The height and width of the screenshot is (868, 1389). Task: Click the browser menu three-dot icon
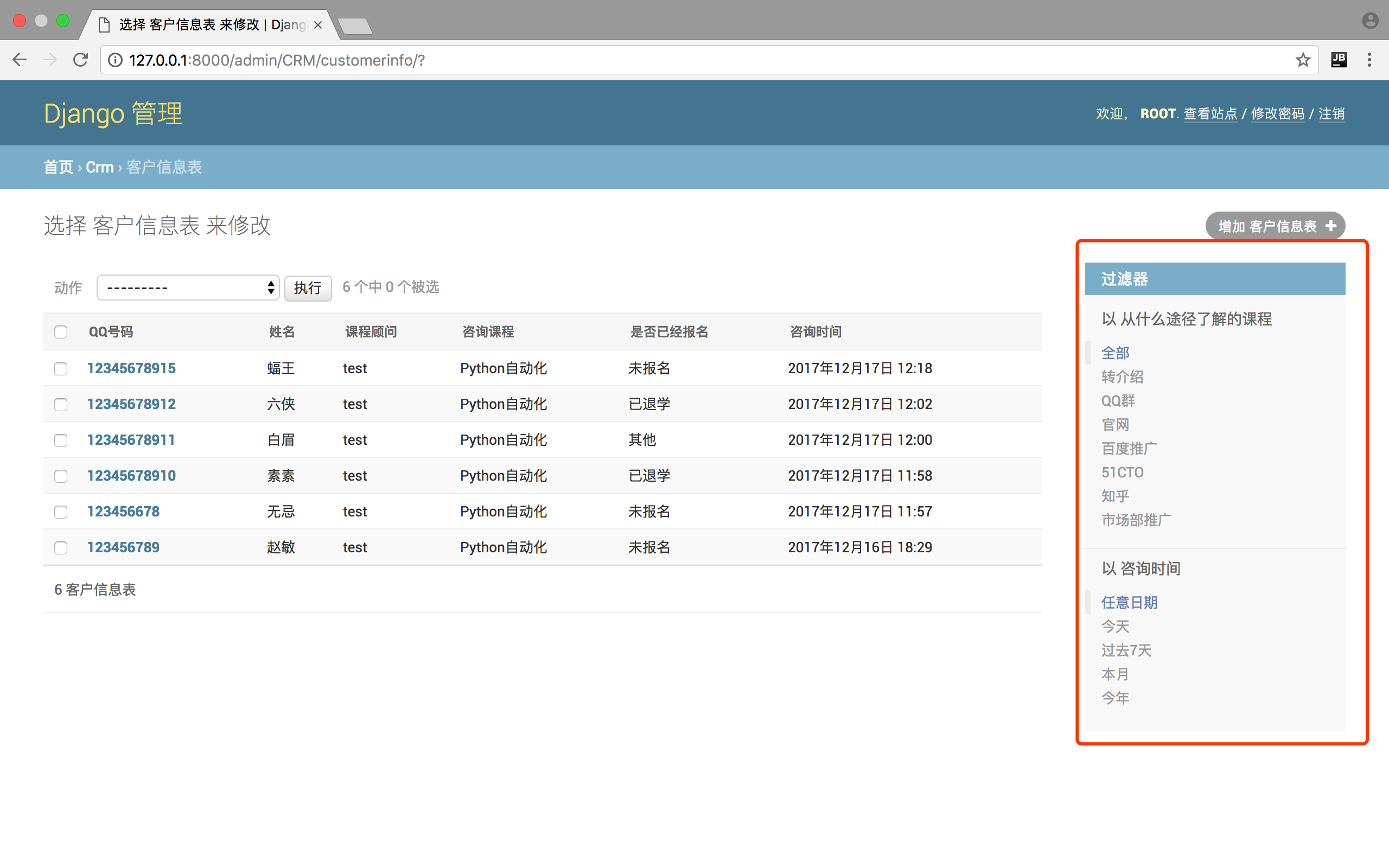tap(1368, 60)
